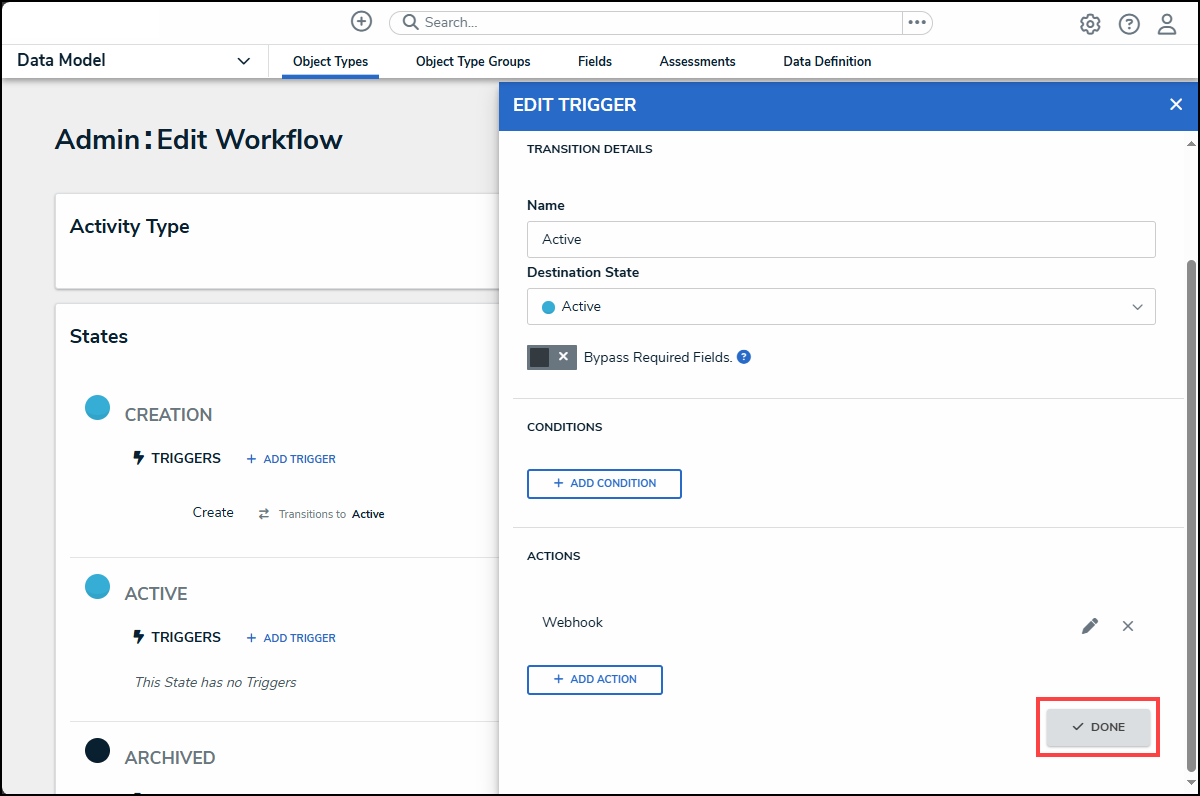The height and width of the screenshot is (796, 1200).
Task: Click the plus create icon beside search
Action: point(361,21)
